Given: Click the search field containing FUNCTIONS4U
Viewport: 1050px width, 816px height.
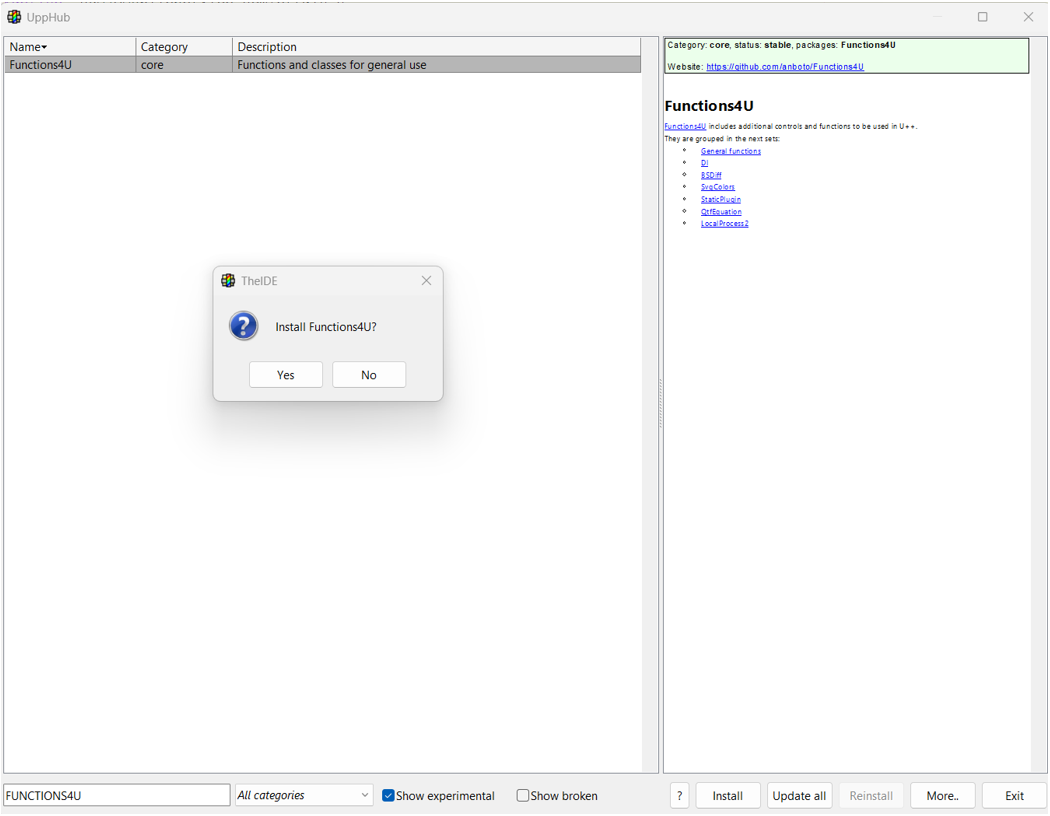Looking at the screenshot, I should (x=115, y=794).
